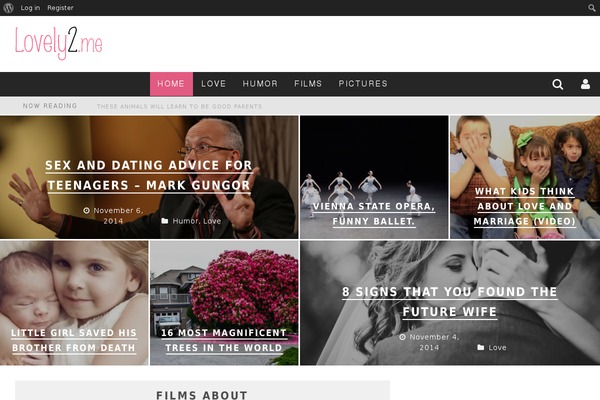The image size is (600, 400).
Task: Open the user account icon in navigation bar
Action: pyautogui.click(x=585, y=84)
